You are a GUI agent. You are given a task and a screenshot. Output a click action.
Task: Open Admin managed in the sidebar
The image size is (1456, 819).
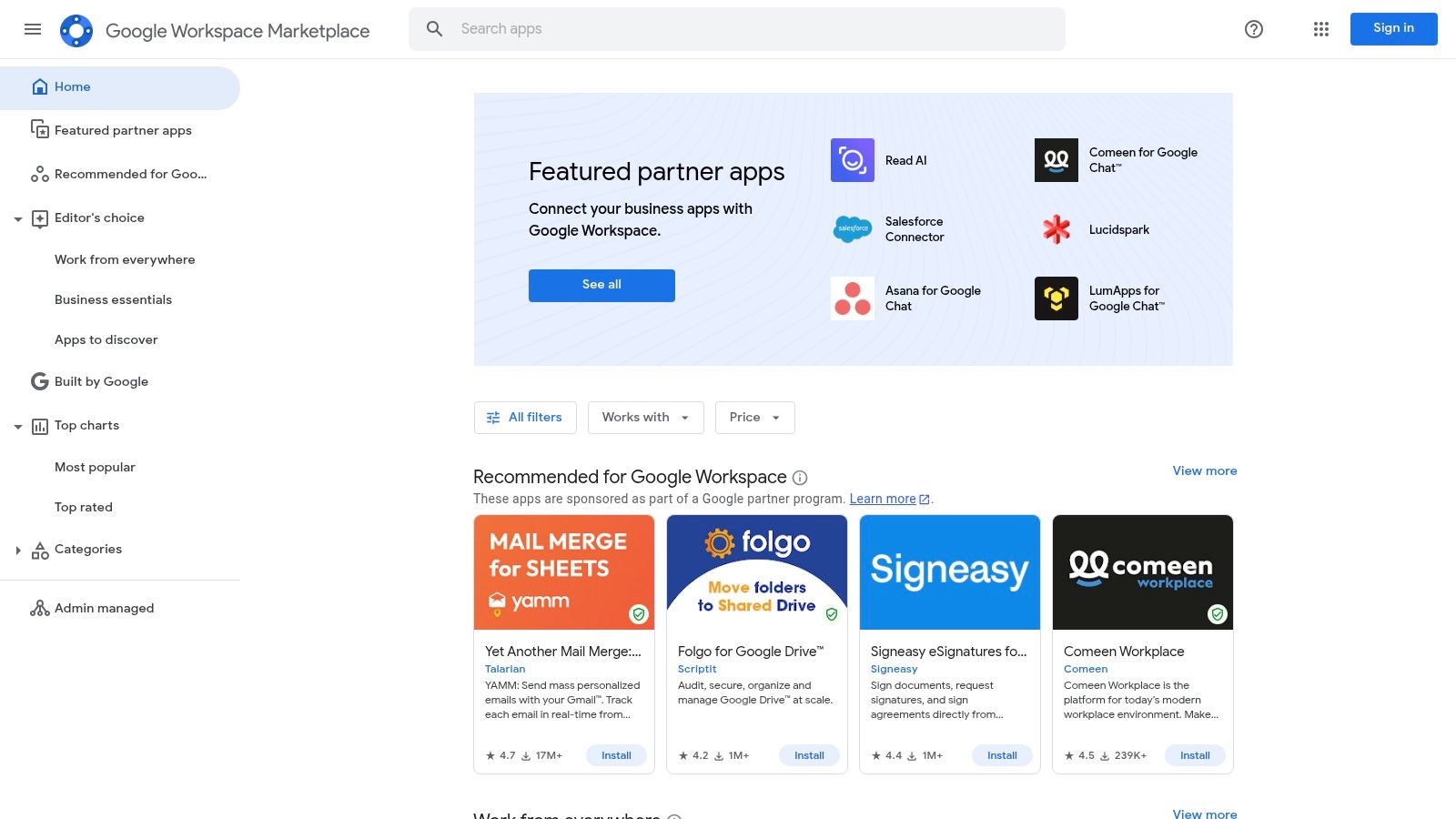click(104, 608)
